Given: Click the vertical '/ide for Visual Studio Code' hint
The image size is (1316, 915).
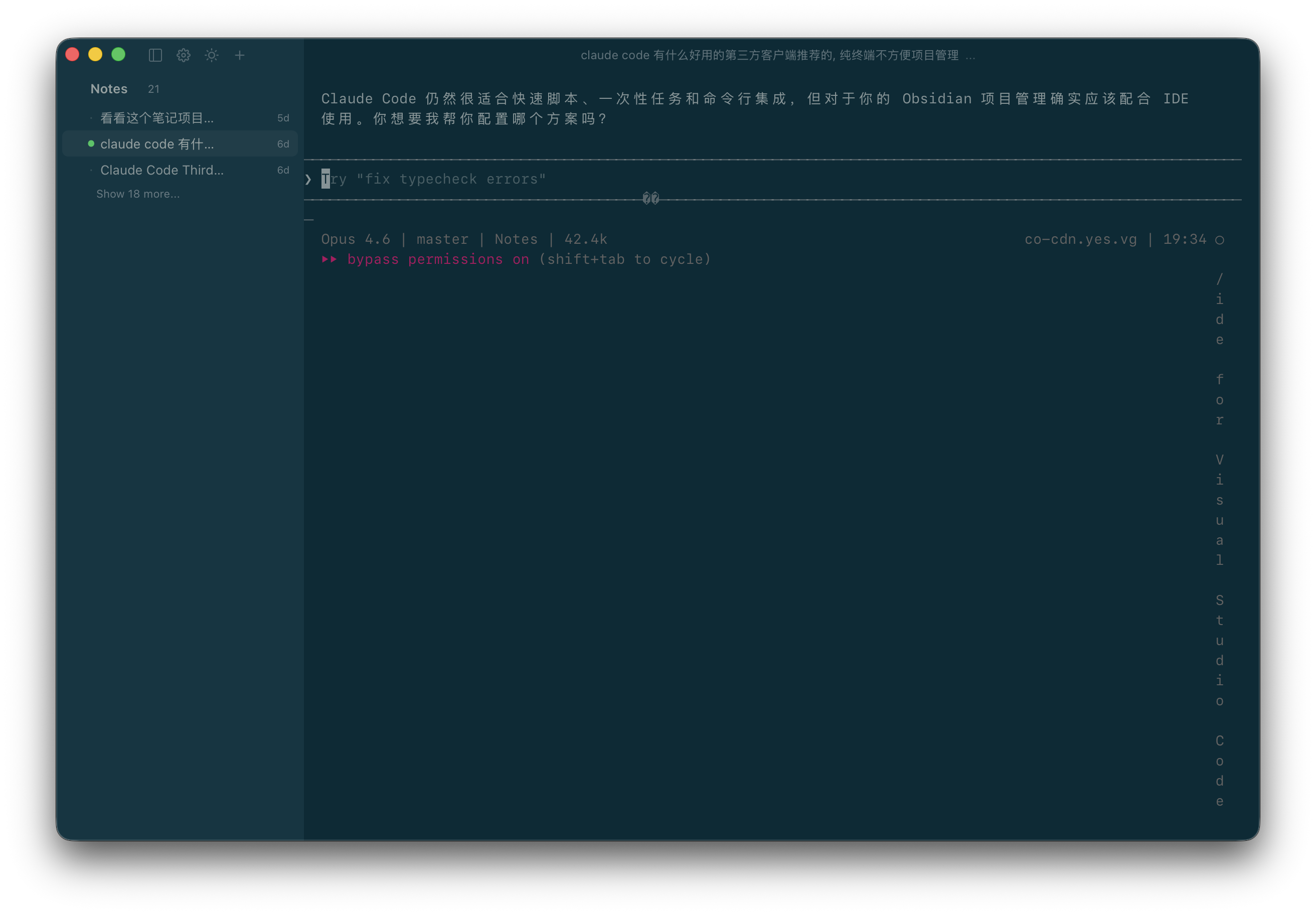Looking at the screenshot, I should click(x=1220, y=540).
